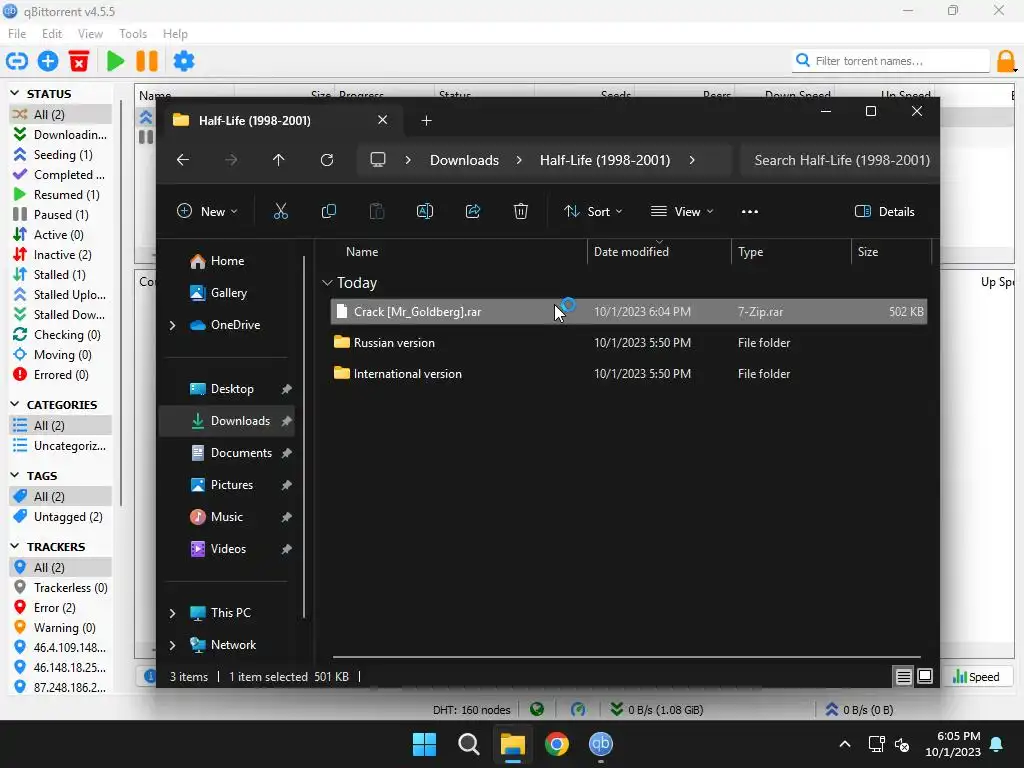Collapse the Today group in file list
1024x768 pixels.
tap(327, 283)
